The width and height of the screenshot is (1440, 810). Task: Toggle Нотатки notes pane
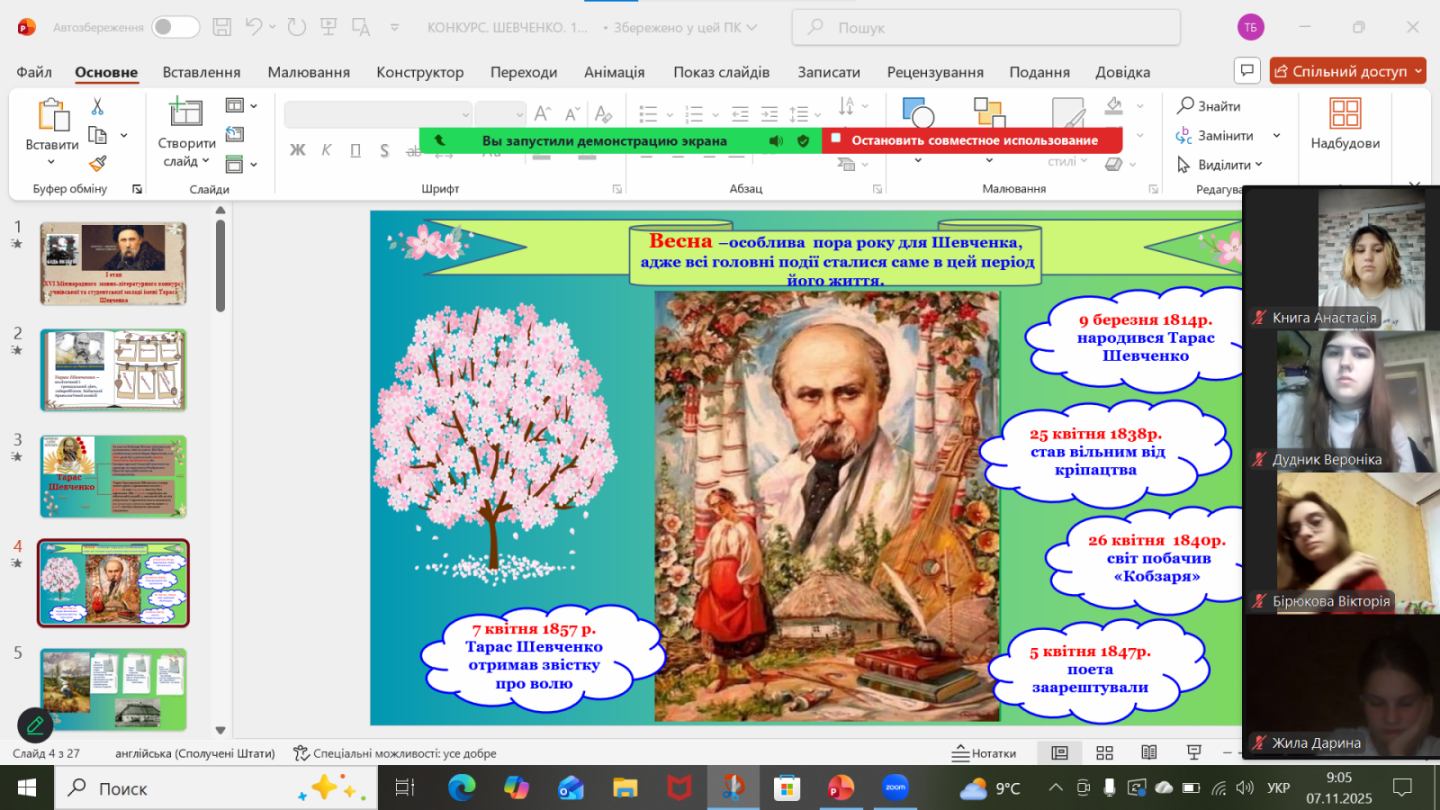coord(983,753)
